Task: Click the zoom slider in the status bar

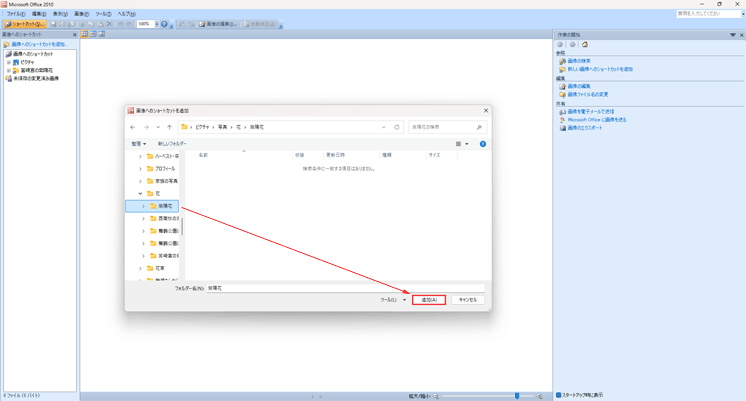Action: [x=517, y=396]
